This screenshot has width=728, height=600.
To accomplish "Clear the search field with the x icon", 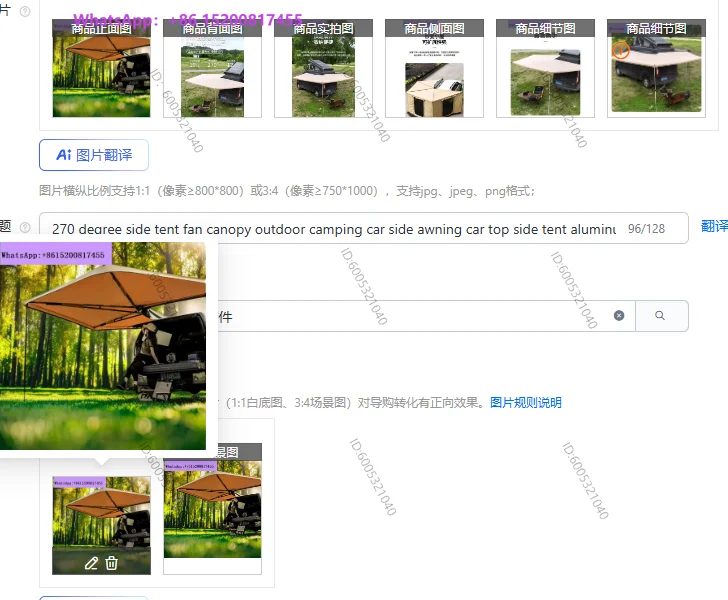I will pos(619,316).
